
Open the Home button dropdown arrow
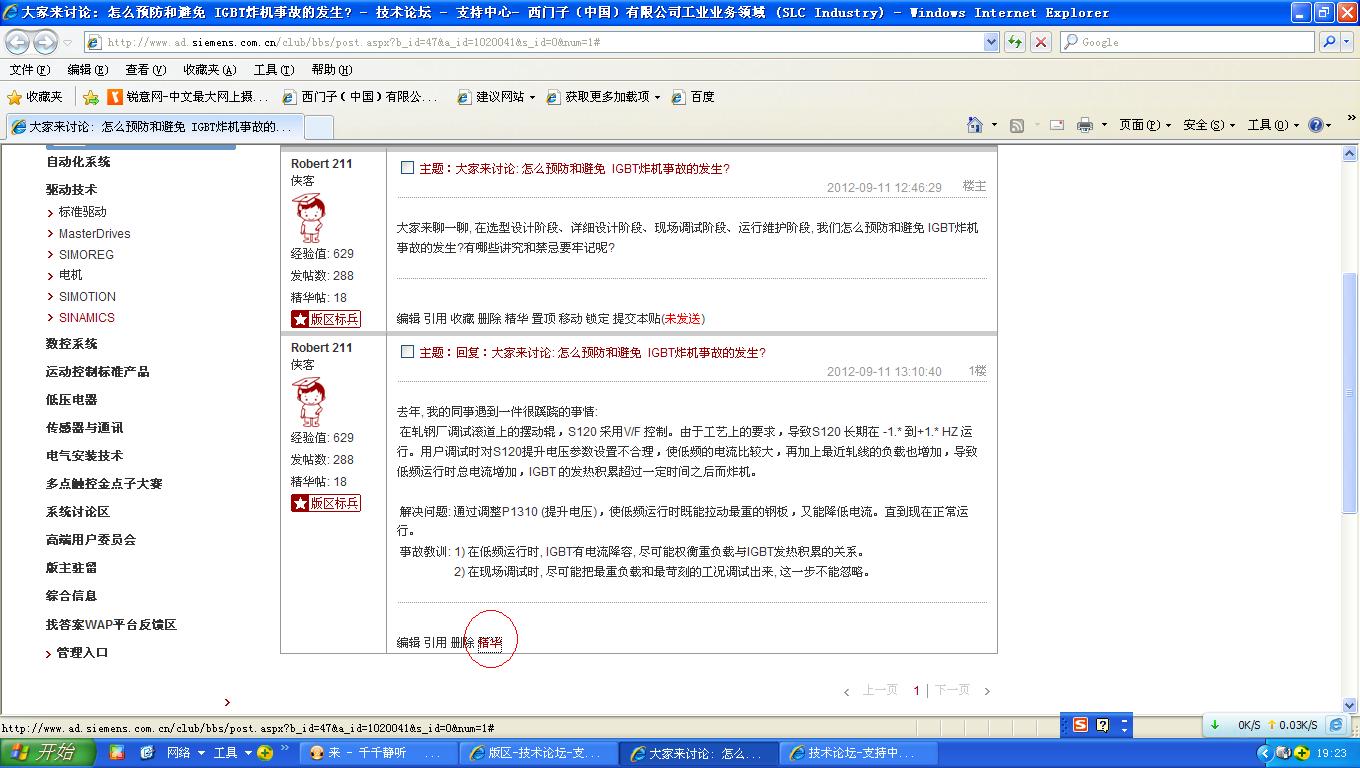pos(994,125)
